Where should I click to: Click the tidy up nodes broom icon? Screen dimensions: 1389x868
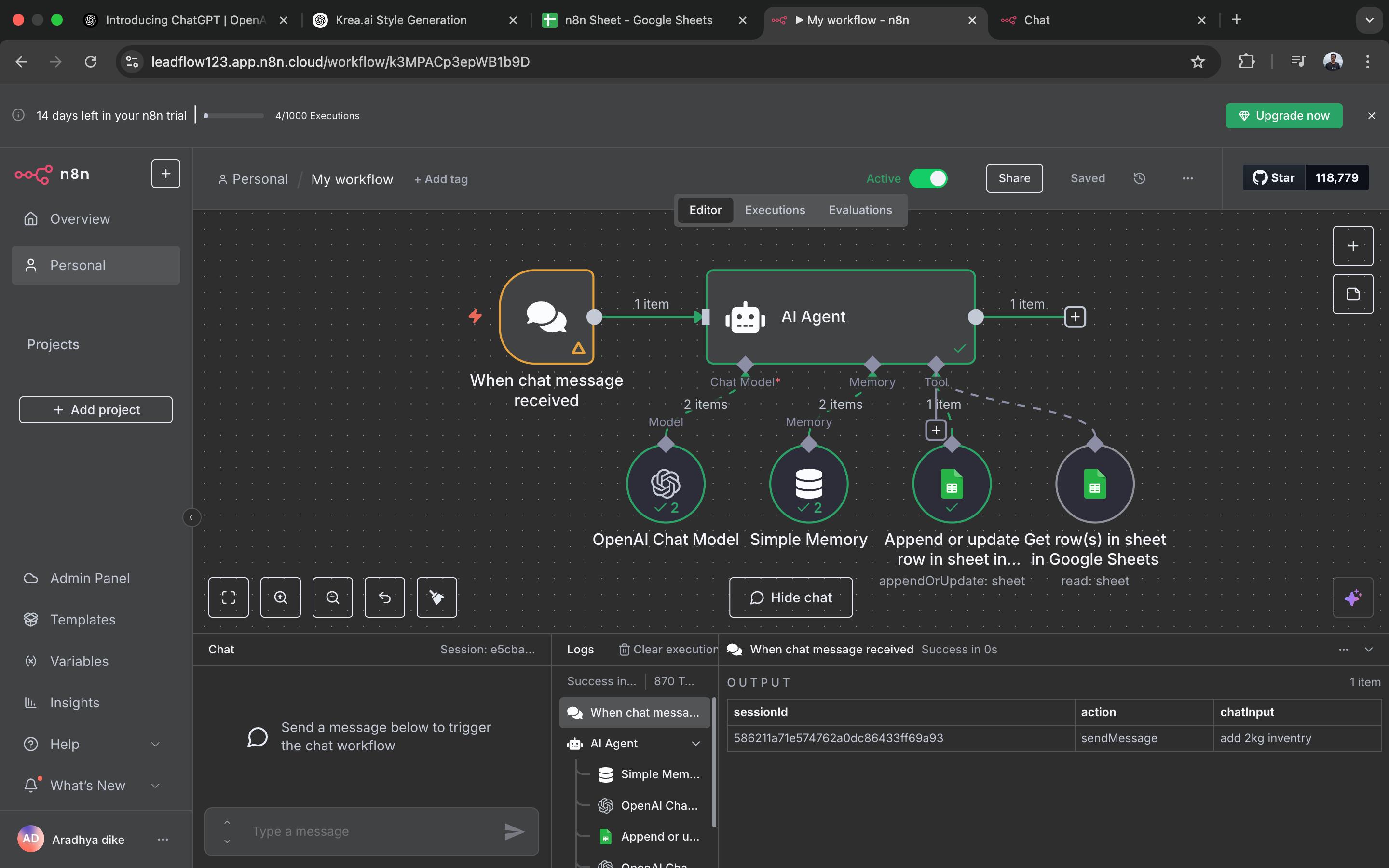[x=436, y=597]
